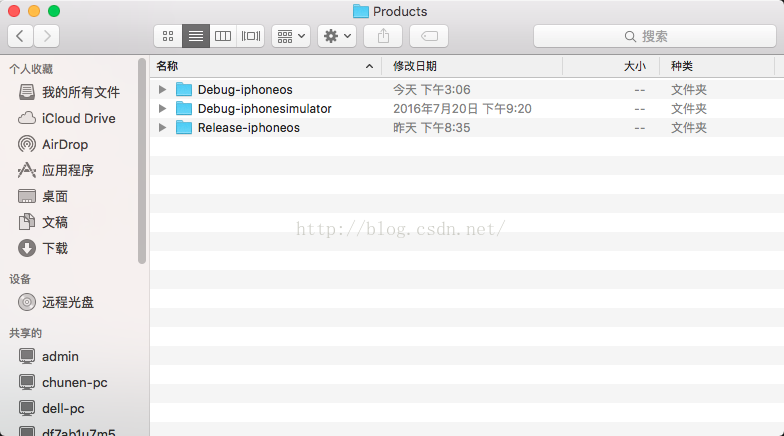Screen dimensions: 784x436
Task: Click the Debug-iphoneos file name
Action: pyautogui.click(x=245, y=90)
